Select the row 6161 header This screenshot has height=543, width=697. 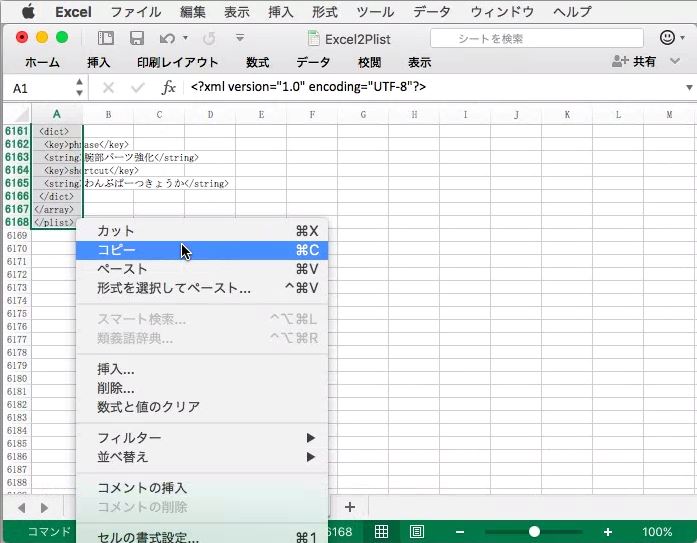tap(17, 131)
